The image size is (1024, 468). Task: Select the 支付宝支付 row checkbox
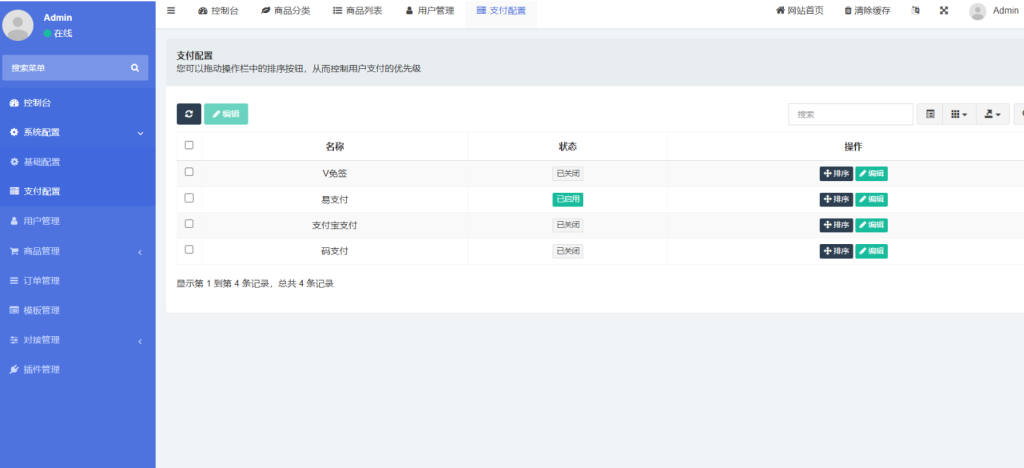189,224
